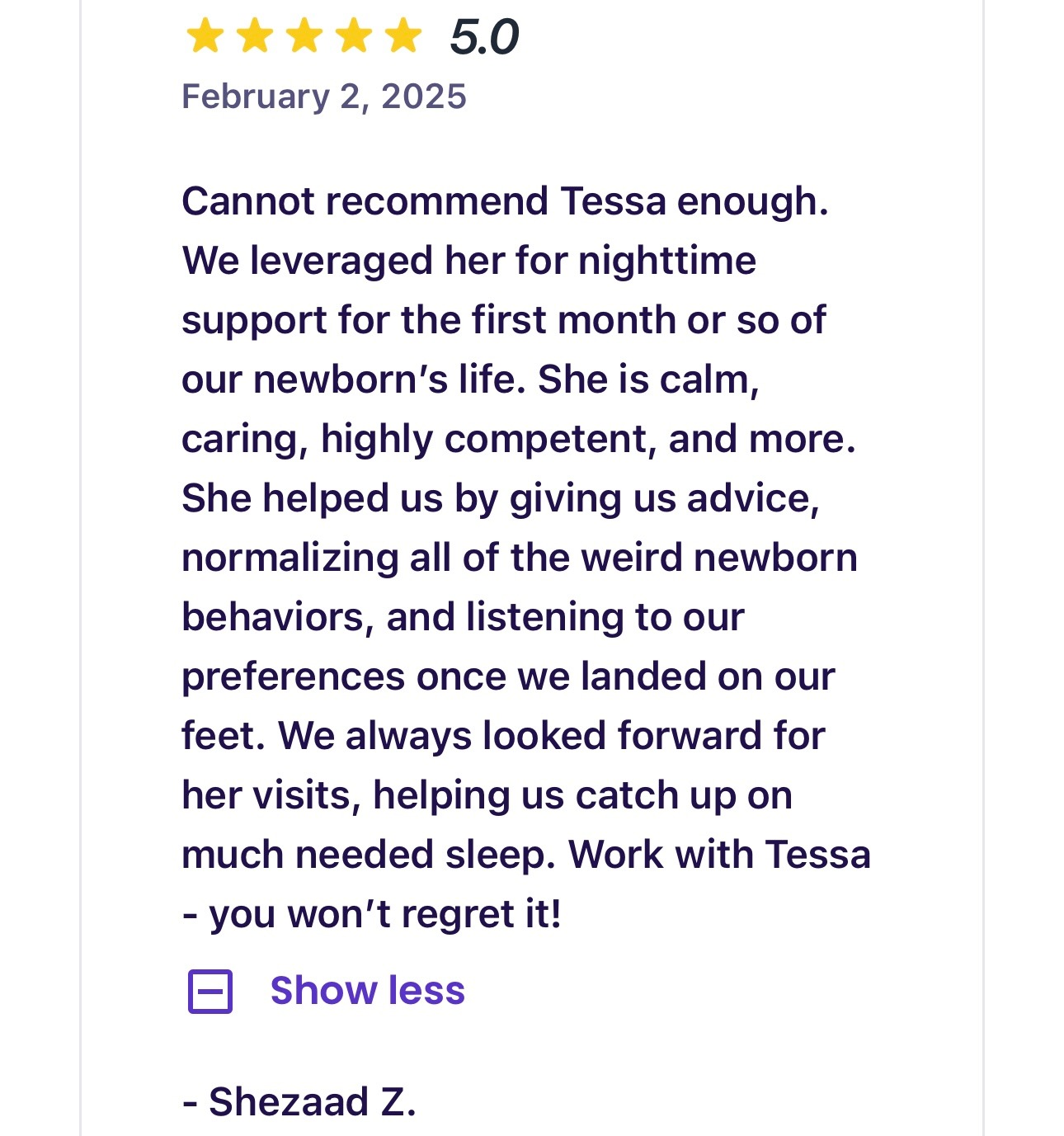Viewport: 1064px width, 1136px height.
Task: Click the line 'preferences once we landed on our'
Action: coord(508,676)
